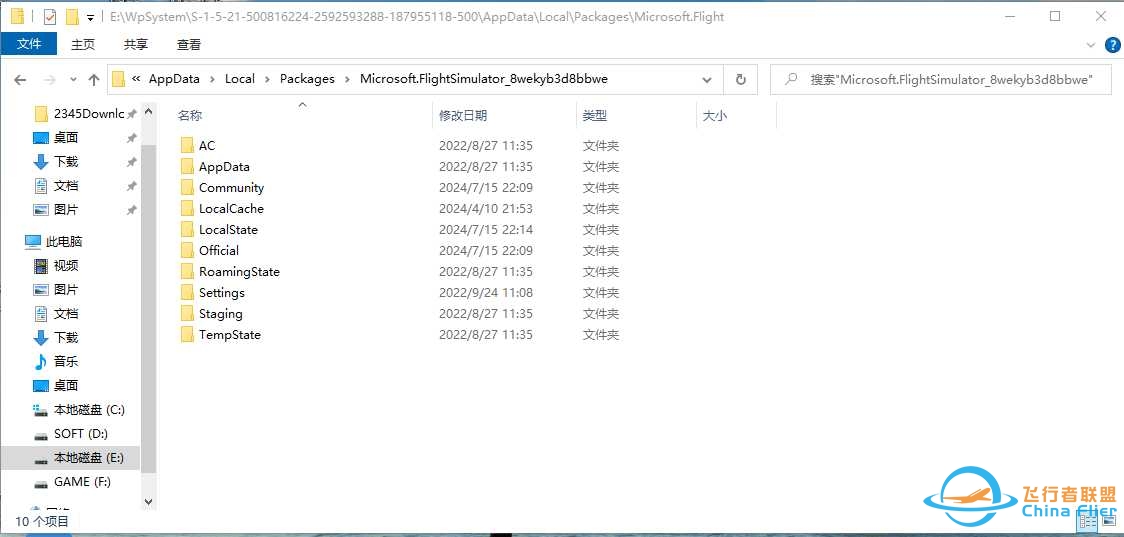Open recent locations dropdown arrow

click(73, 80)
